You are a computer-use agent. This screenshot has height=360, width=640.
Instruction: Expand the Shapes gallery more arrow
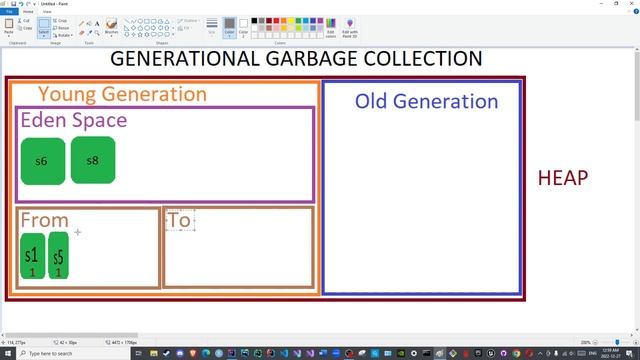173,34
